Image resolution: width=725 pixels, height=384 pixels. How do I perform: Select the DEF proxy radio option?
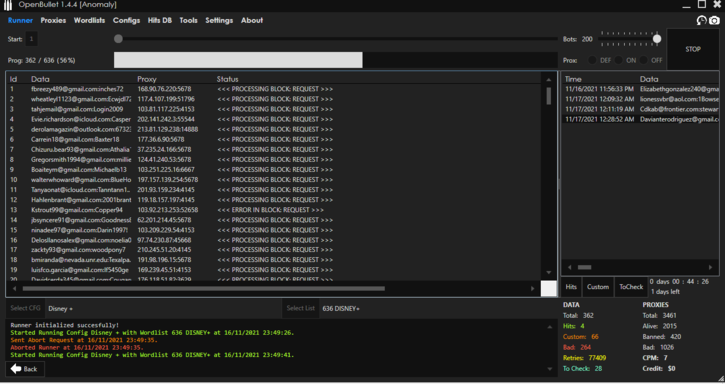click(x=592, y=60)
